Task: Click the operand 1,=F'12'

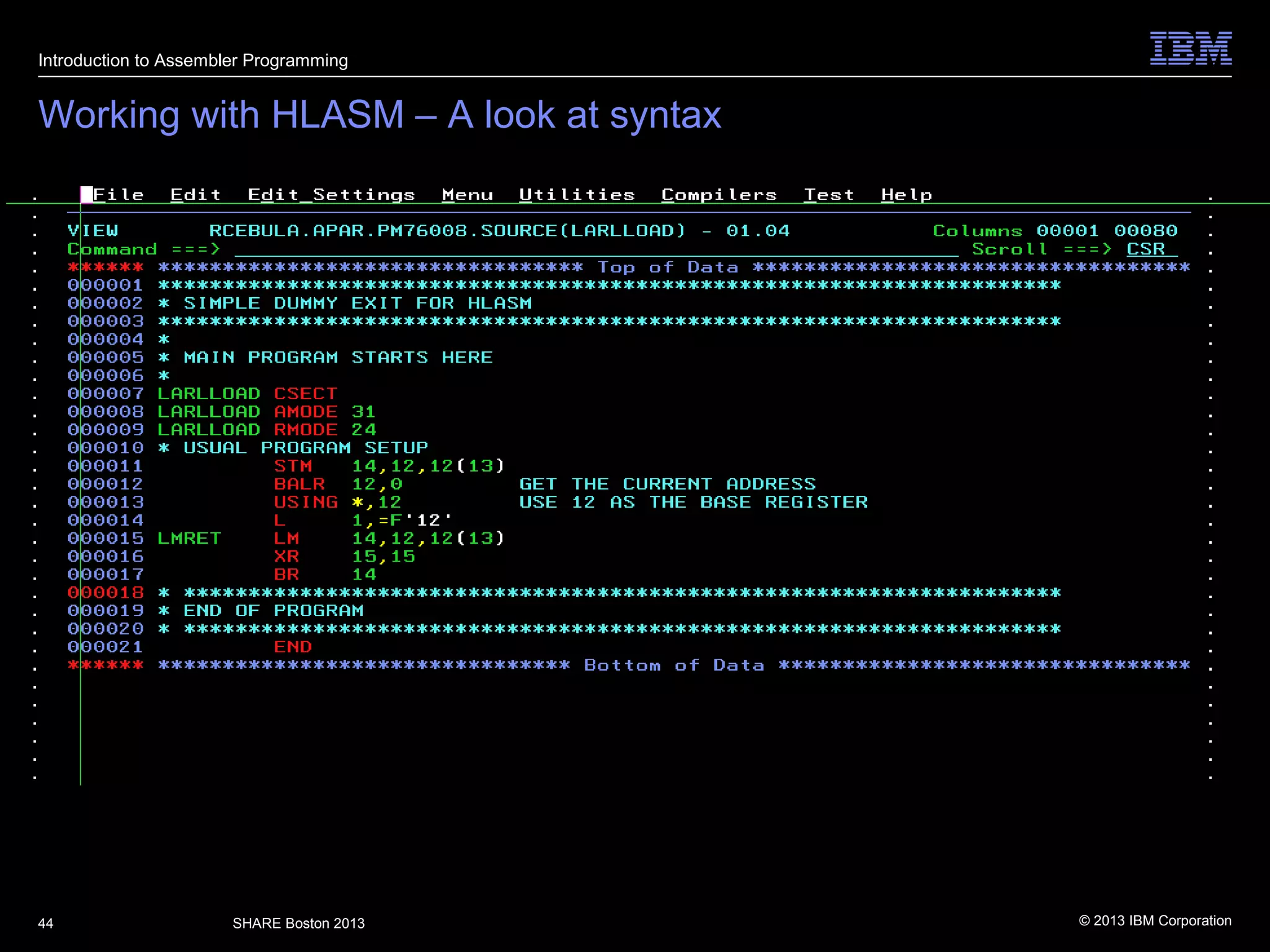Action: [x=402, y=520]
